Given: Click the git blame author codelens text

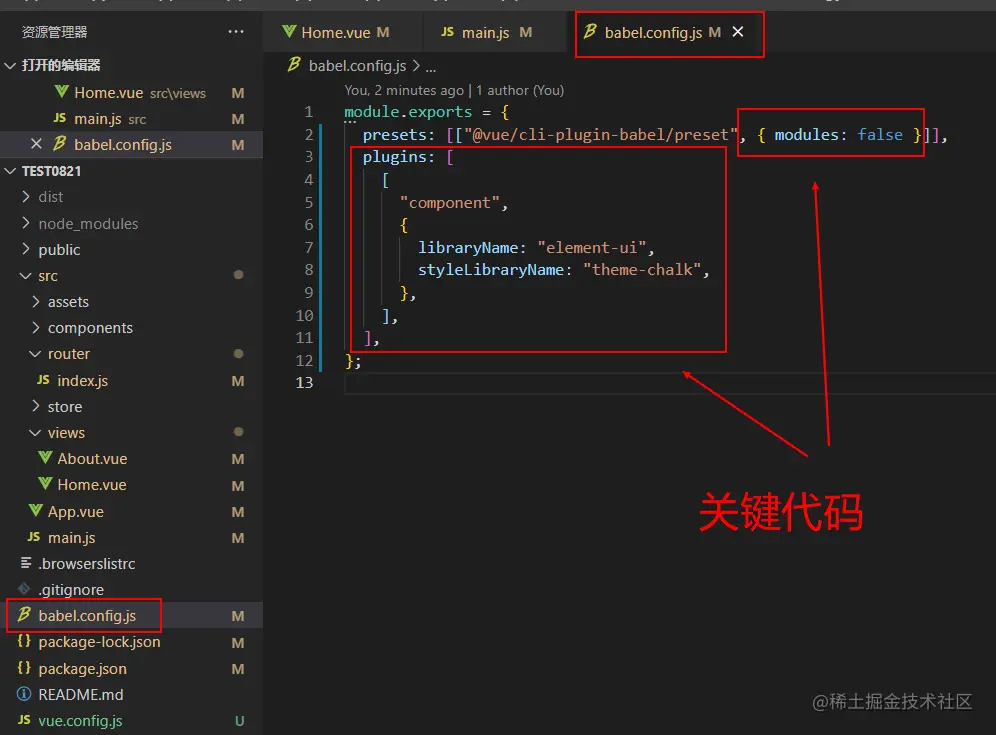Looking at the screenshot, I should point(454,90).
